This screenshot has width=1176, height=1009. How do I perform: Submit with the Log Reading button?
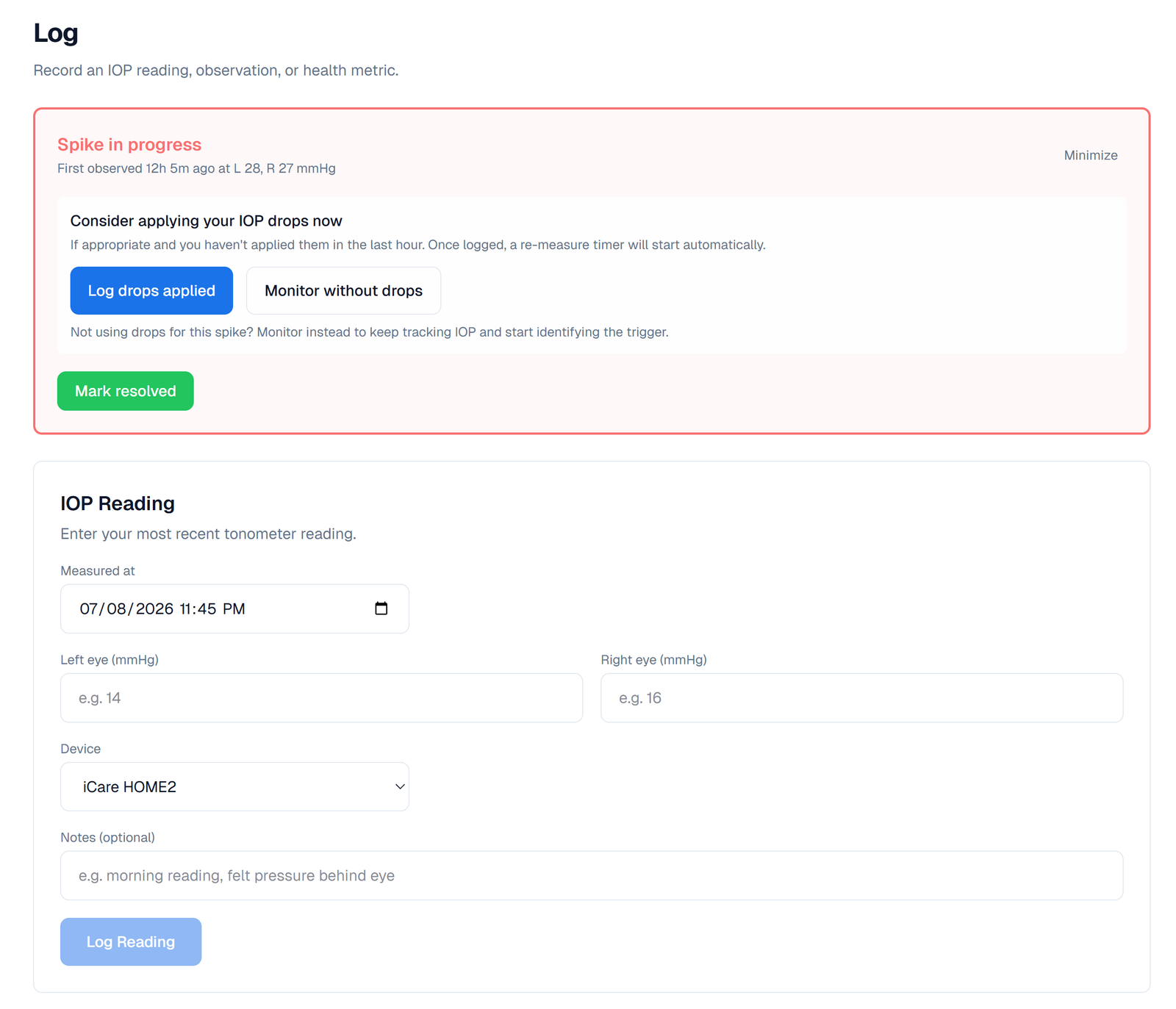(x=131, y=941)
